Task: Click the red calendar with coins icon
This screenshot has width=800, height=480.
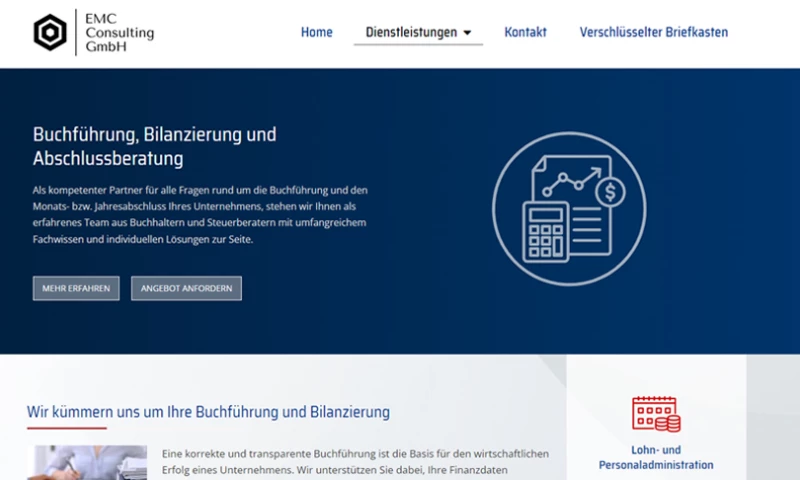Action: pyautogui.click(x=656, y=414)
